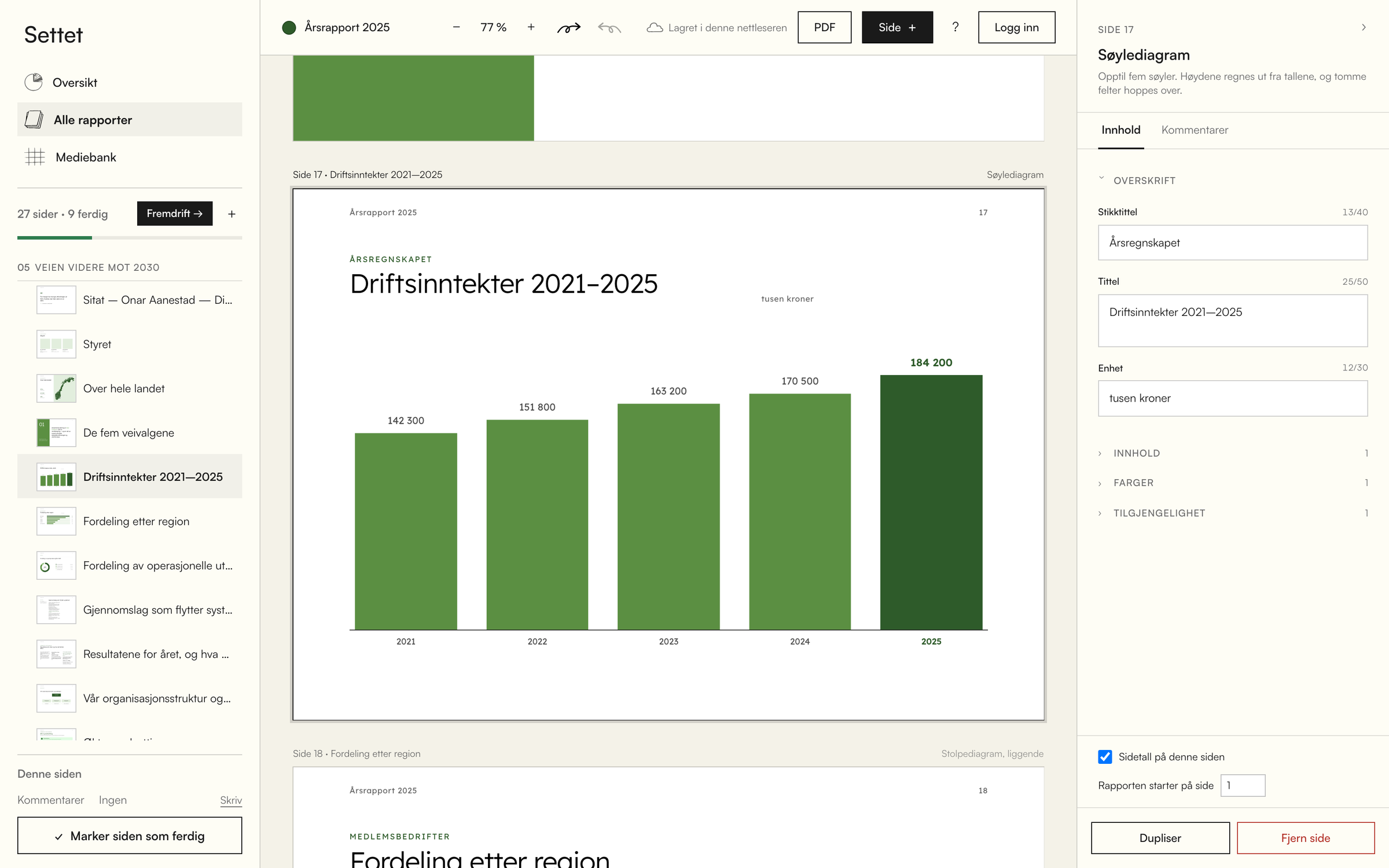Zoom in with the plus icon
The height and width of the screenshot is (868, 1389).
(x=531, y=27)
